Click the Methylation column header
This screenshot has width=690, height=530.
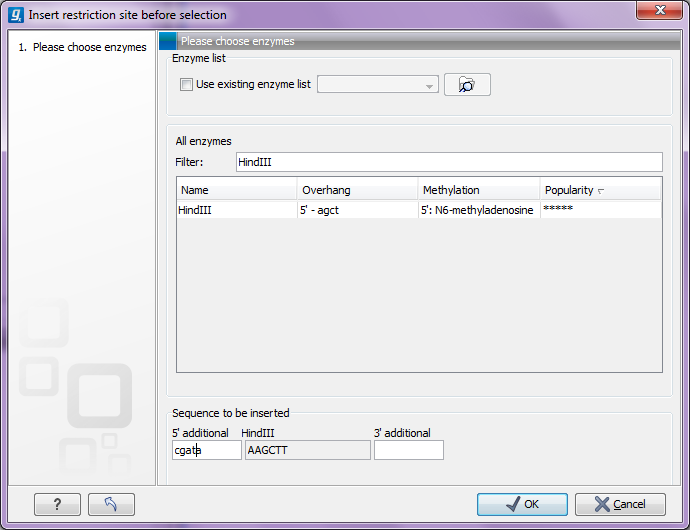coord(479,190)
